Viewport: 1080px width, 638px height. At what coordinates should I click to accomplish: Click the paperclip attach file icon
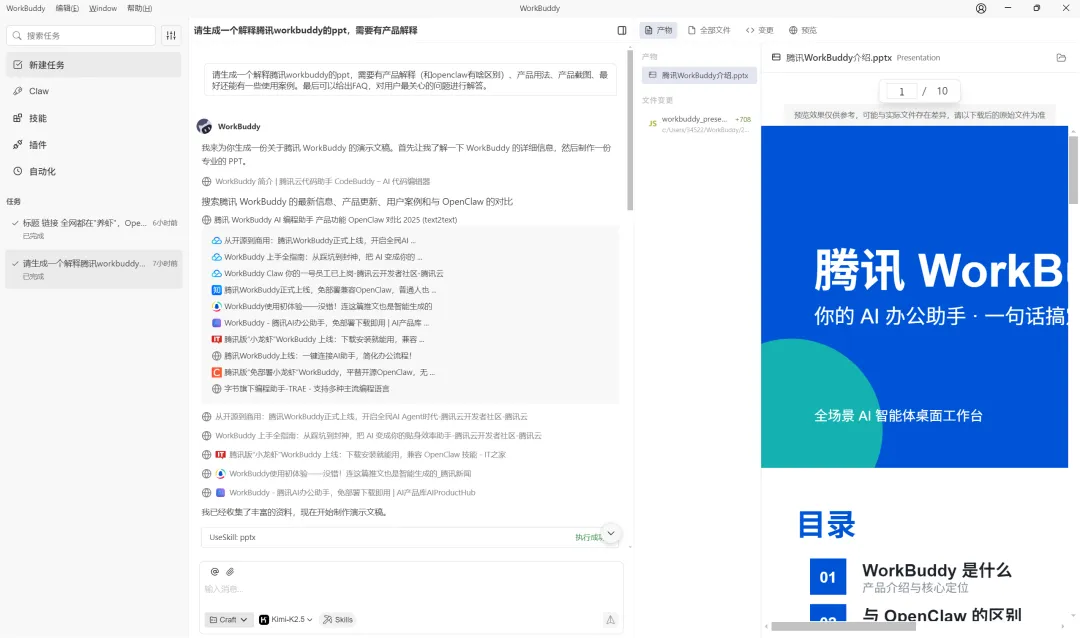click(230, 572)
